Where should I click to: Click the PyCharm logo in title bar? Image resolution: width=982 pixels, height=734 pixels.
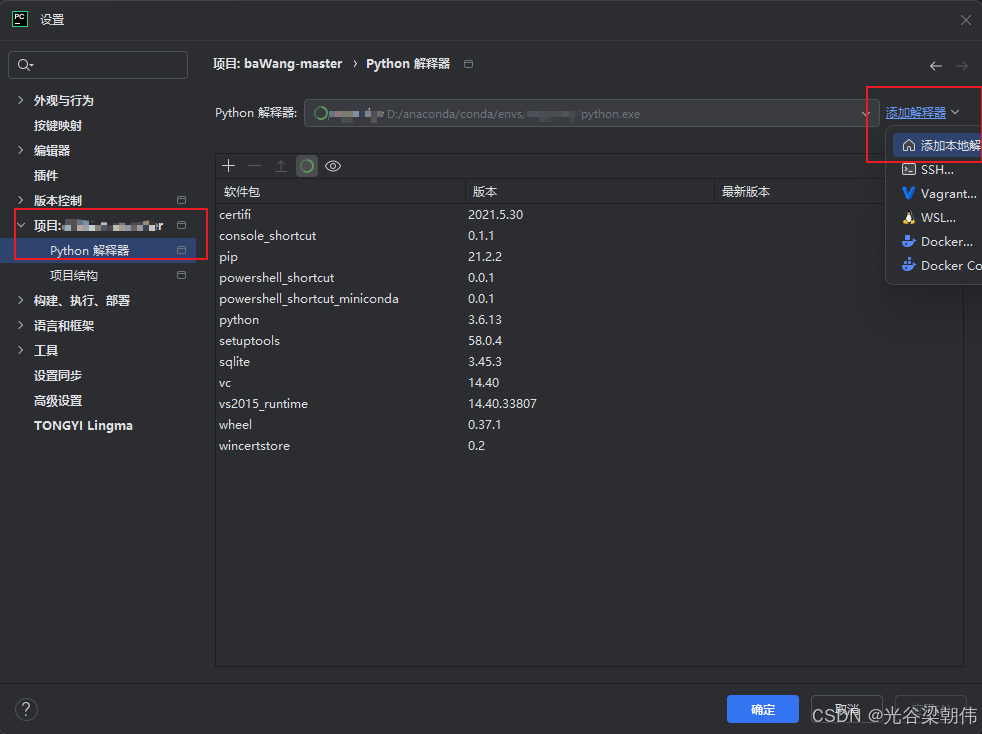[20, 19]
